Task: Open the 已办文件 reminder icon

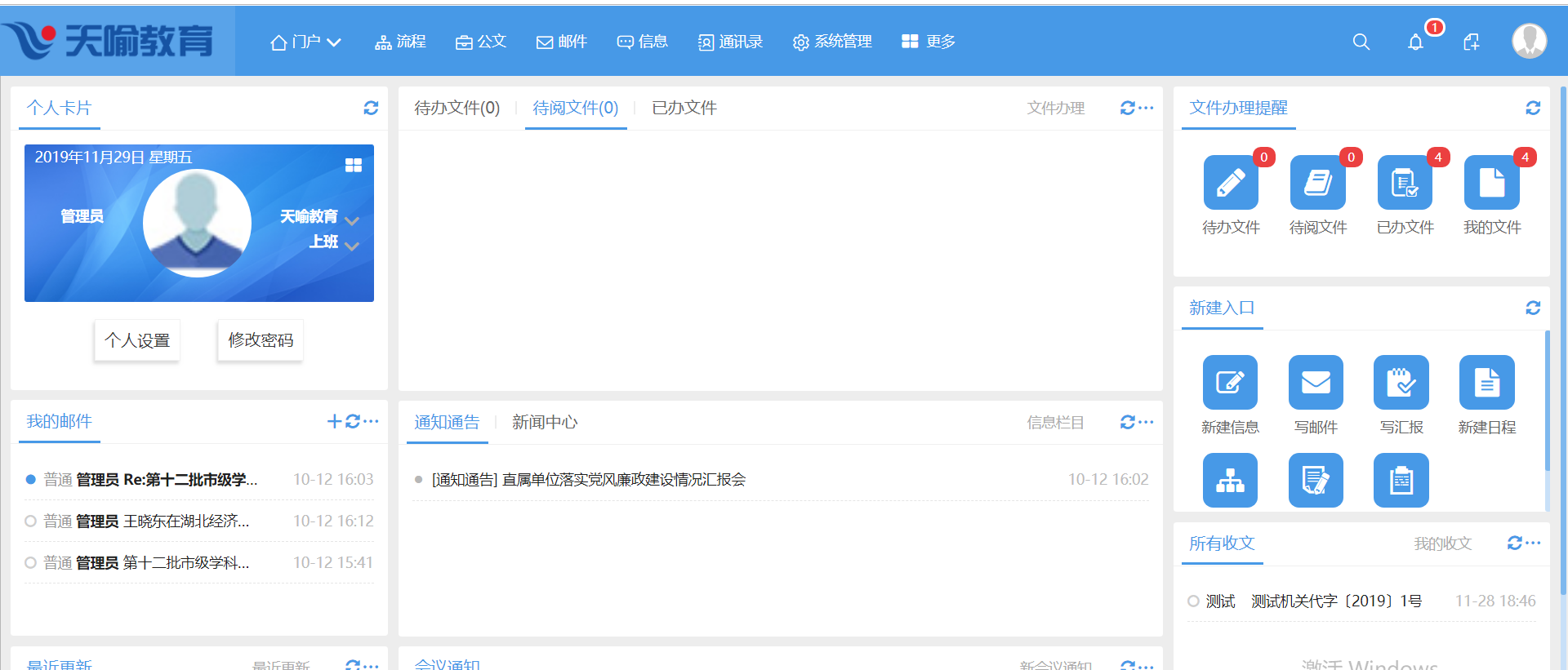Action: coord(1405,183)
